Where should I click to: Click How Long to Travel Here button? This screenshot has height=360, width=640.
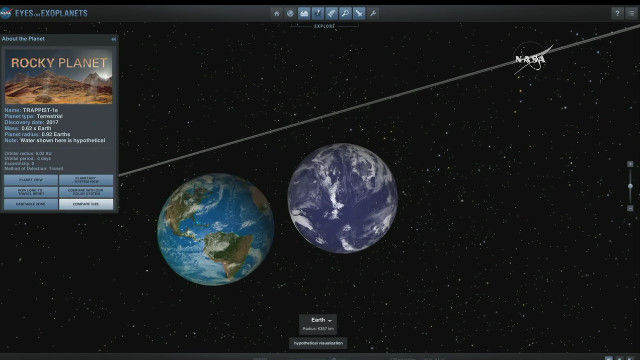click(31, 192)
